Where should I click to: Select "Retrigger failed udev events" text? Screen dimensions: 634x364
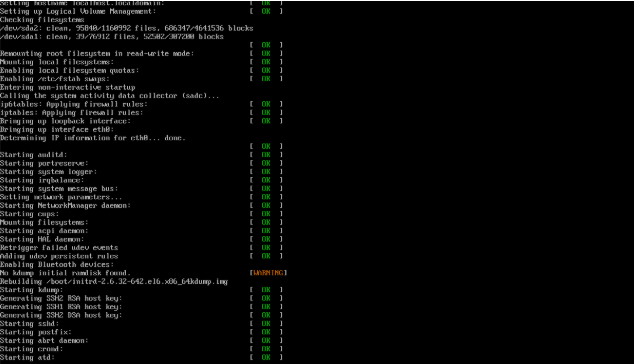point(59,248)
